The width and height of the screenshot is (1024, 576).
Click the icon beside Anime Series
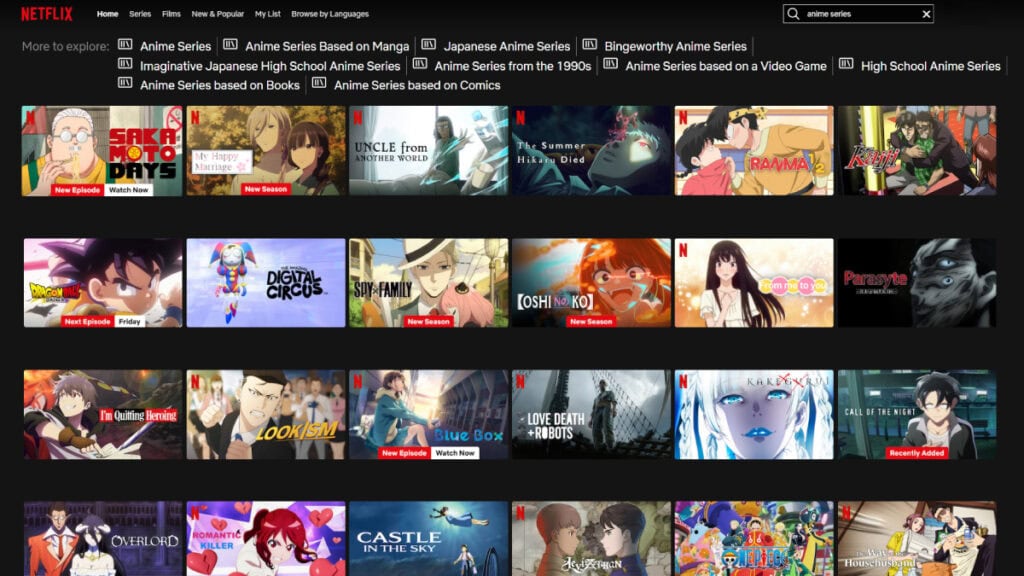pyautogui.click(x=125, y=44)
